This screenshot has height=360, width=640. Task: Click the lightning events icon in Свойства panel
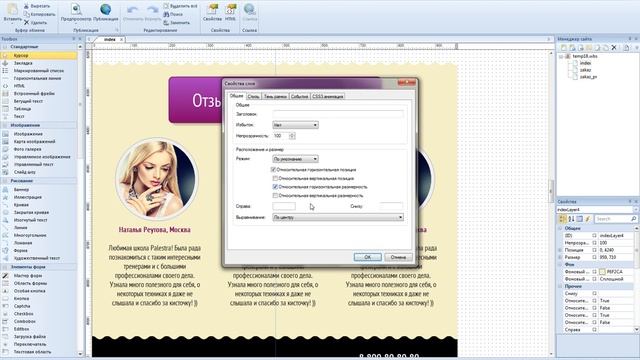588,219
